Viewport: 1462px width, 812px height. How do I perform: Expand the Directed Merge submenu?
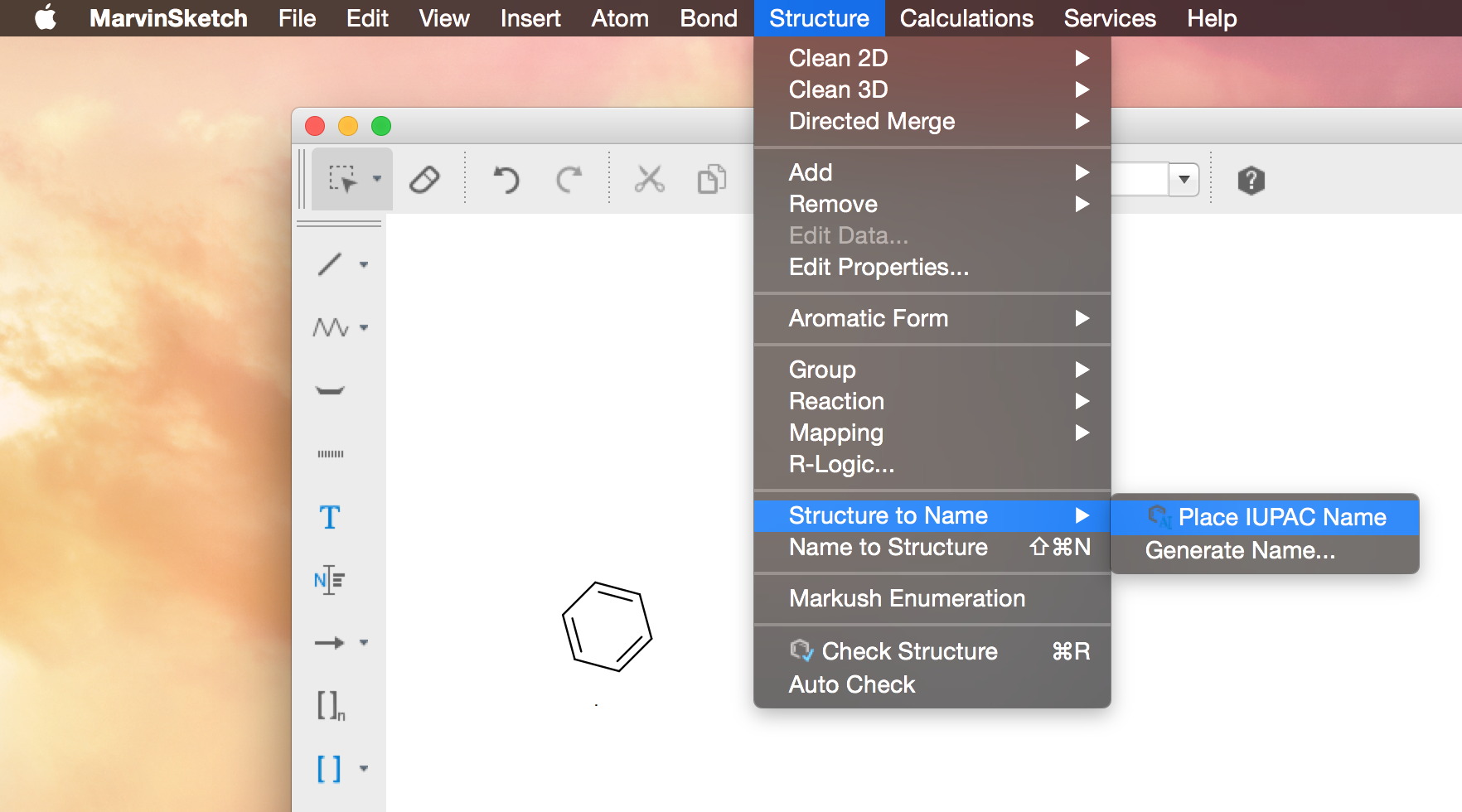point(932,121)
